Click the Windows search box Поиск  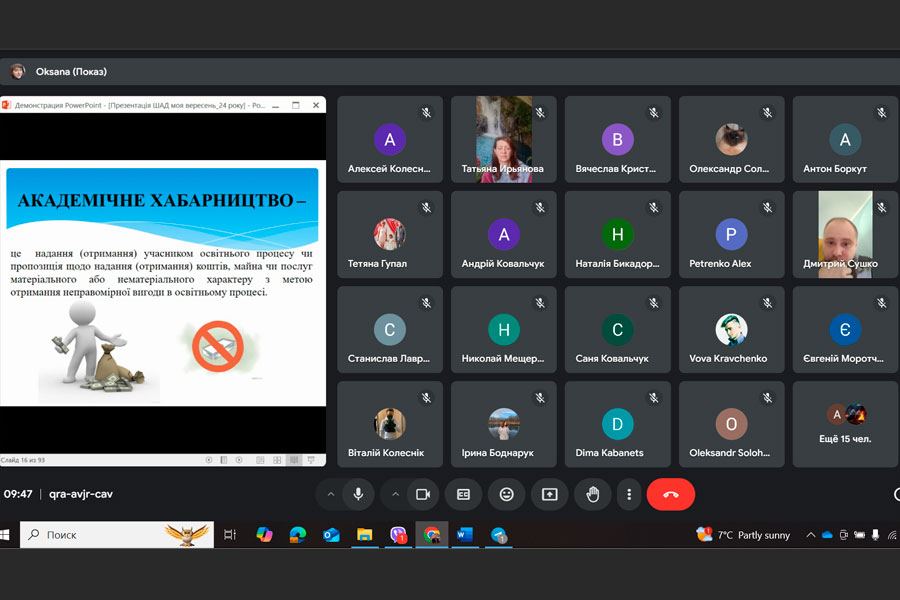117,535
